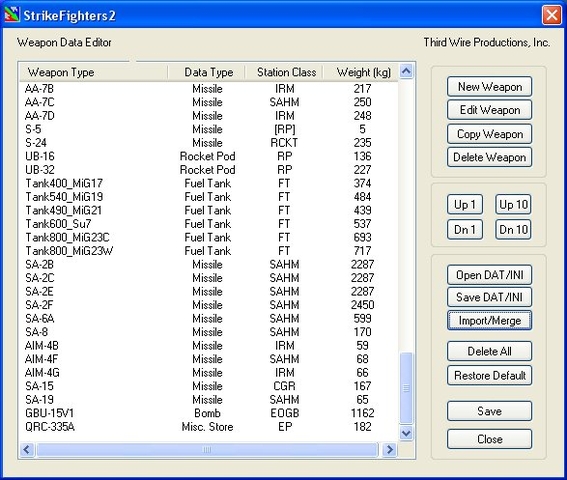Click the vertical scrollbar up arrow
The height and width of the screenshot is (480, 567).
pos(406,71)
